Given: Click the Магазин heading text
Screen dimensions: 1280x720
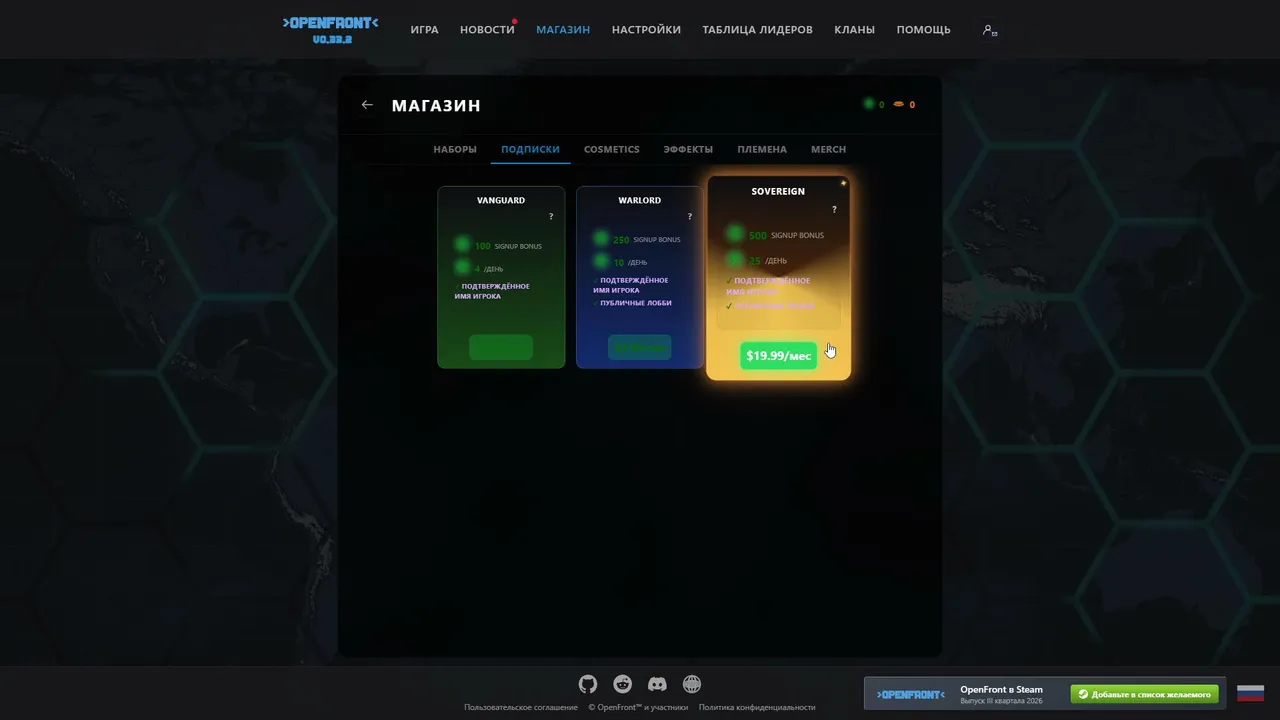Looking at the screenshot, I should pyautogui.click(x=436, y=105).
